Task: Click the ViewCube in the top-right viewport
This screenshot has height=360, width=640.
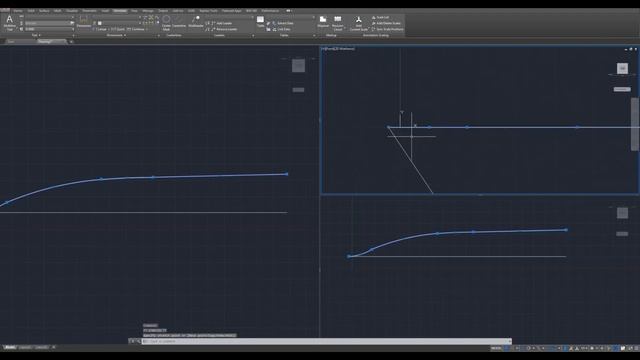Action: tap(622, 68)
